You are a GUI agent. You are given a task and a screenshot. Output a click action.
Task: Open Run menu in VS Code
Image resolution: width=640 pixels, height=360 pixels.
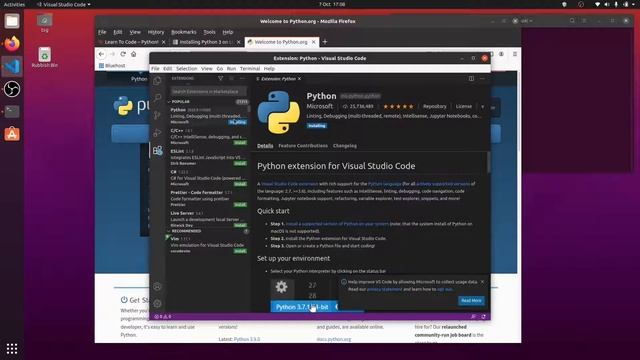[231, 69]
